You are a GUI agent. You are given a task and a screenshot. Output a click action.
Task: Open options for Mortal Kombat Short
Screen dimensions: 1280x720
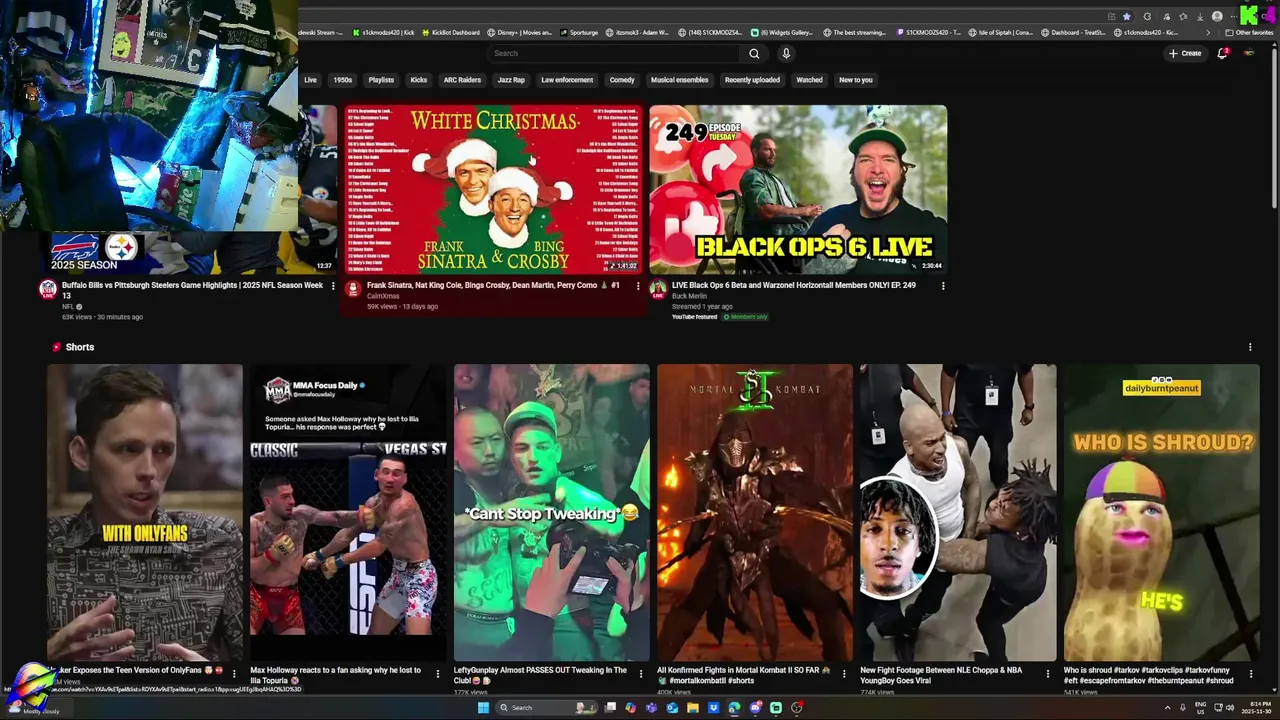point(844,673)
